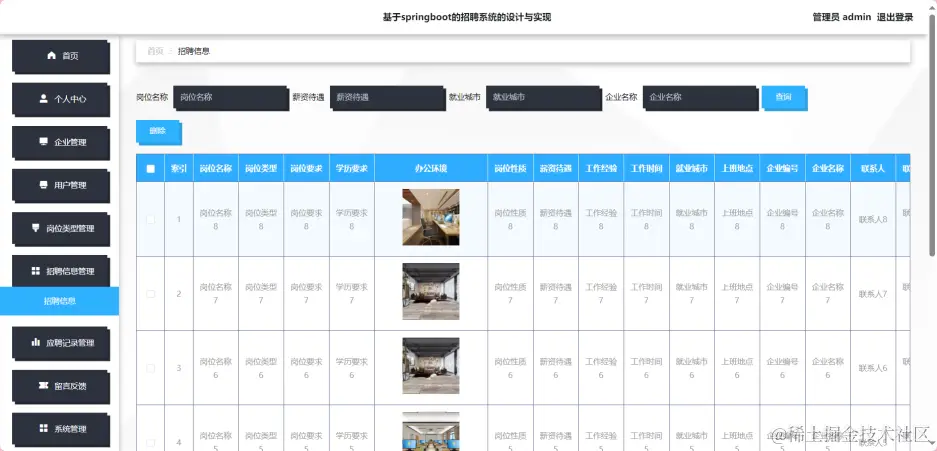Click the 删除 button above the table

click(158, 132)
